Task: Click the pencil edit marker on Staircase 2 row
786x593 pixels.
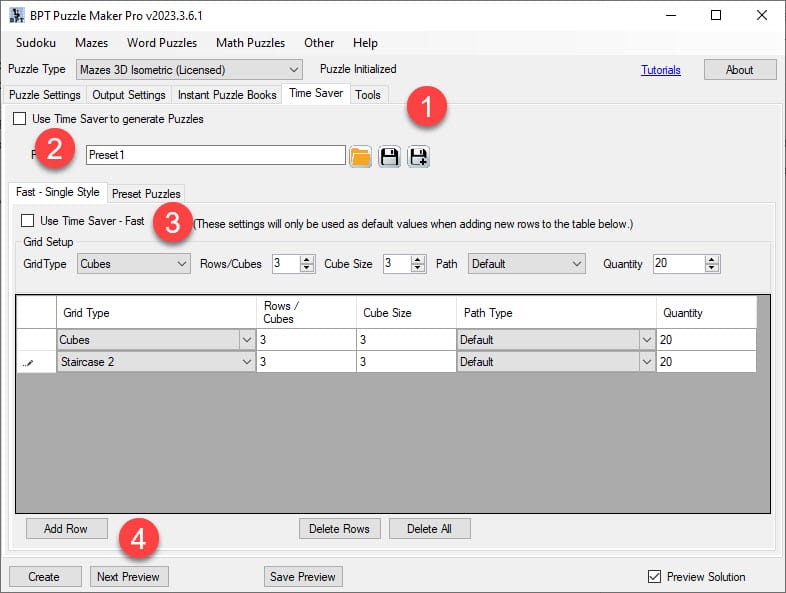Action: [x=27, y=362]
